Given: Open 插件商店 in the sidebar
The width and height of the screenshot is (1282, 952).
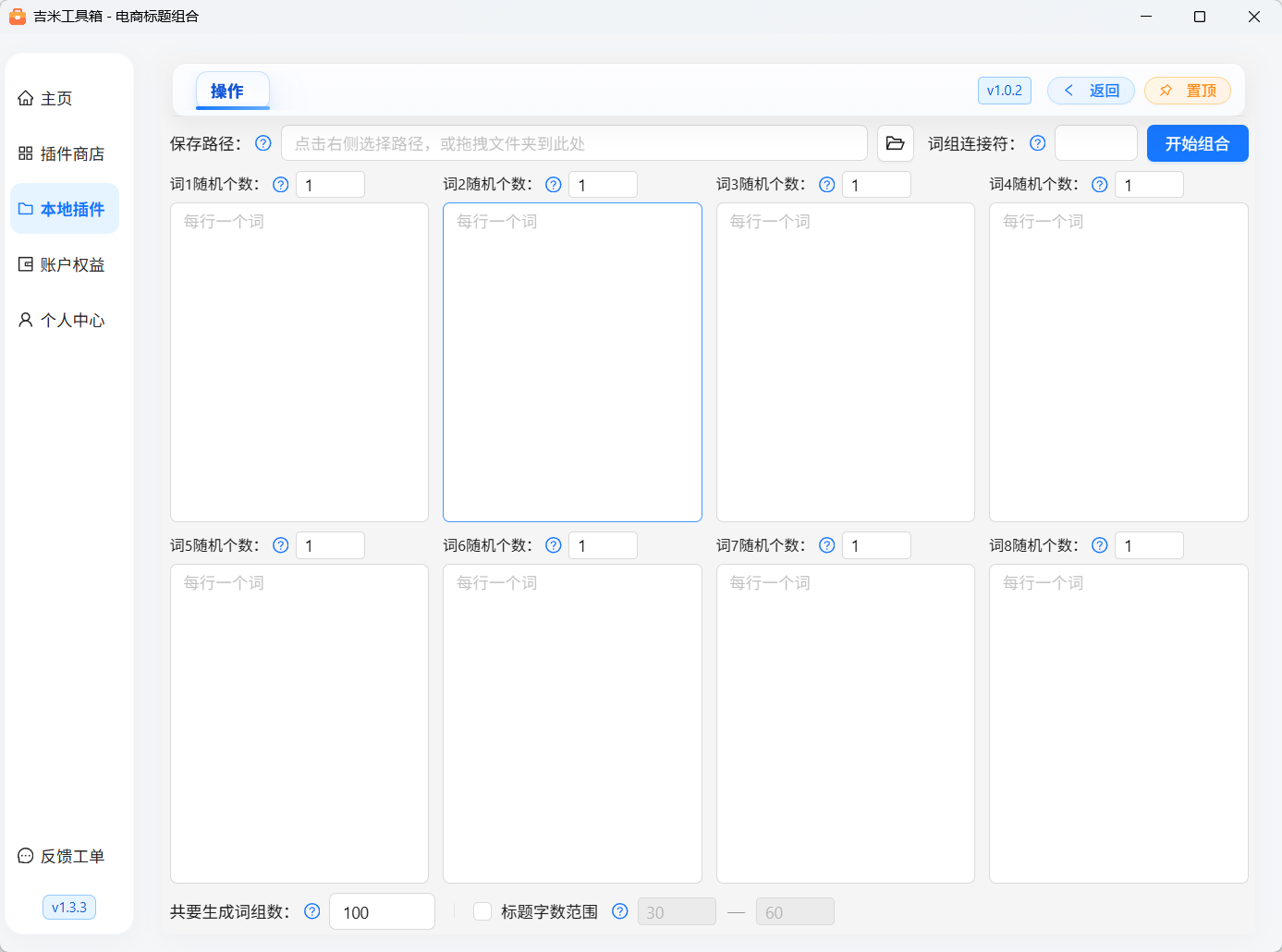Looking at the screenshot, I should pos(64,153).
